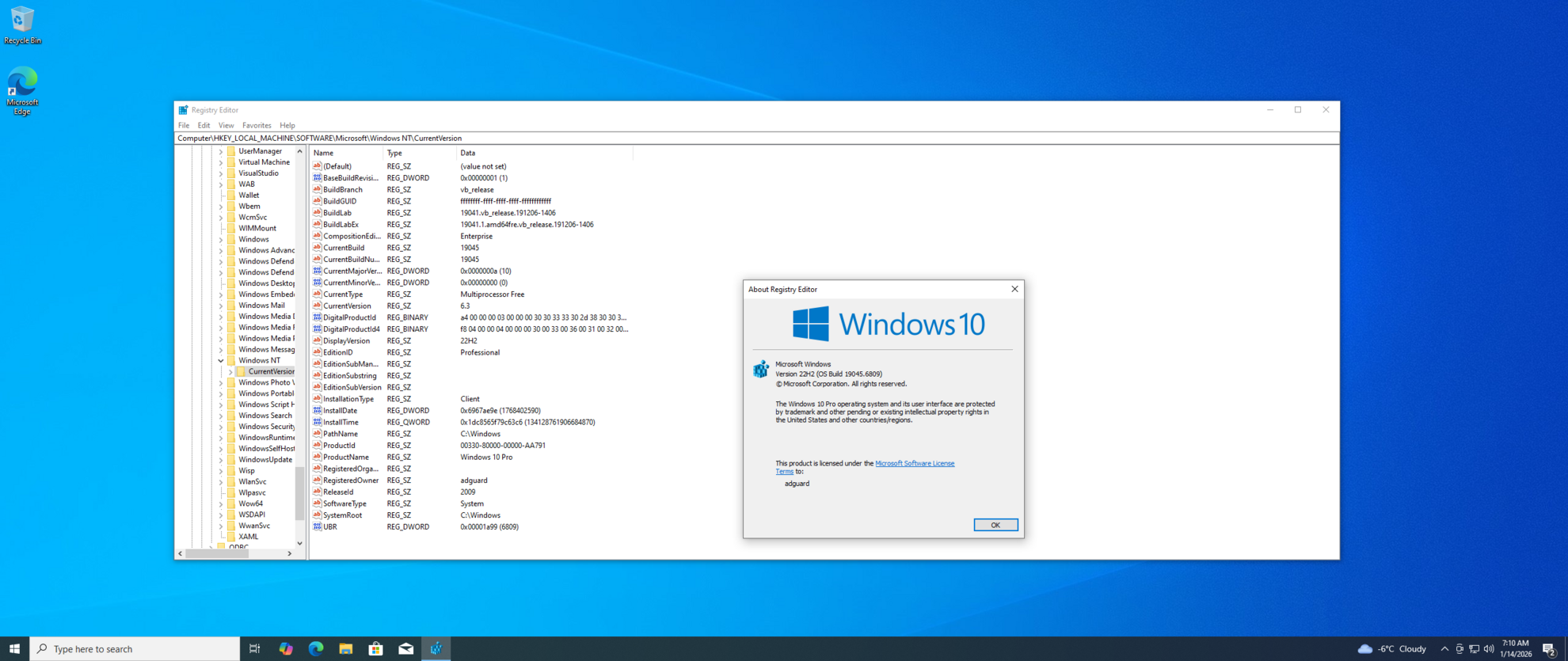Image resolution: width=1568 pixels, height=661 pixels.
Task: Click the taskbar search box
Action: (135, 648)
